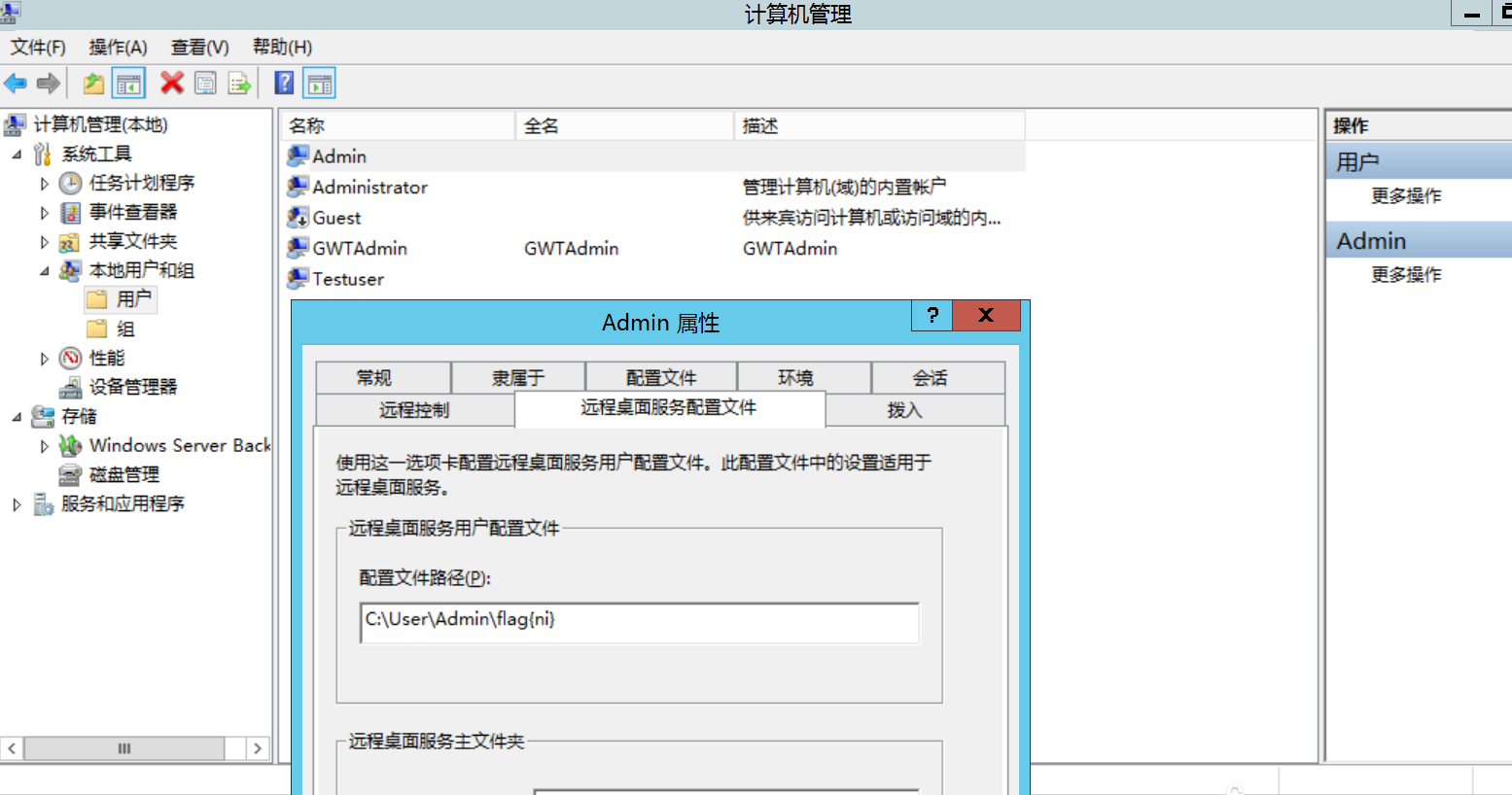Toggle the Show/Hide Action Pane icon

tap(319, 84)
